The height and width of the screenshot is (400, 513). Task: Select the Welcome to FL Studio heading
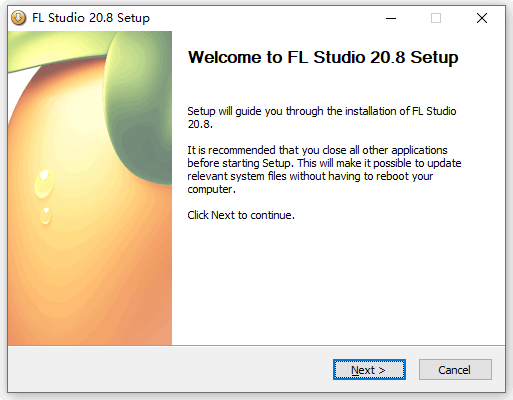[x=323, y=57]
